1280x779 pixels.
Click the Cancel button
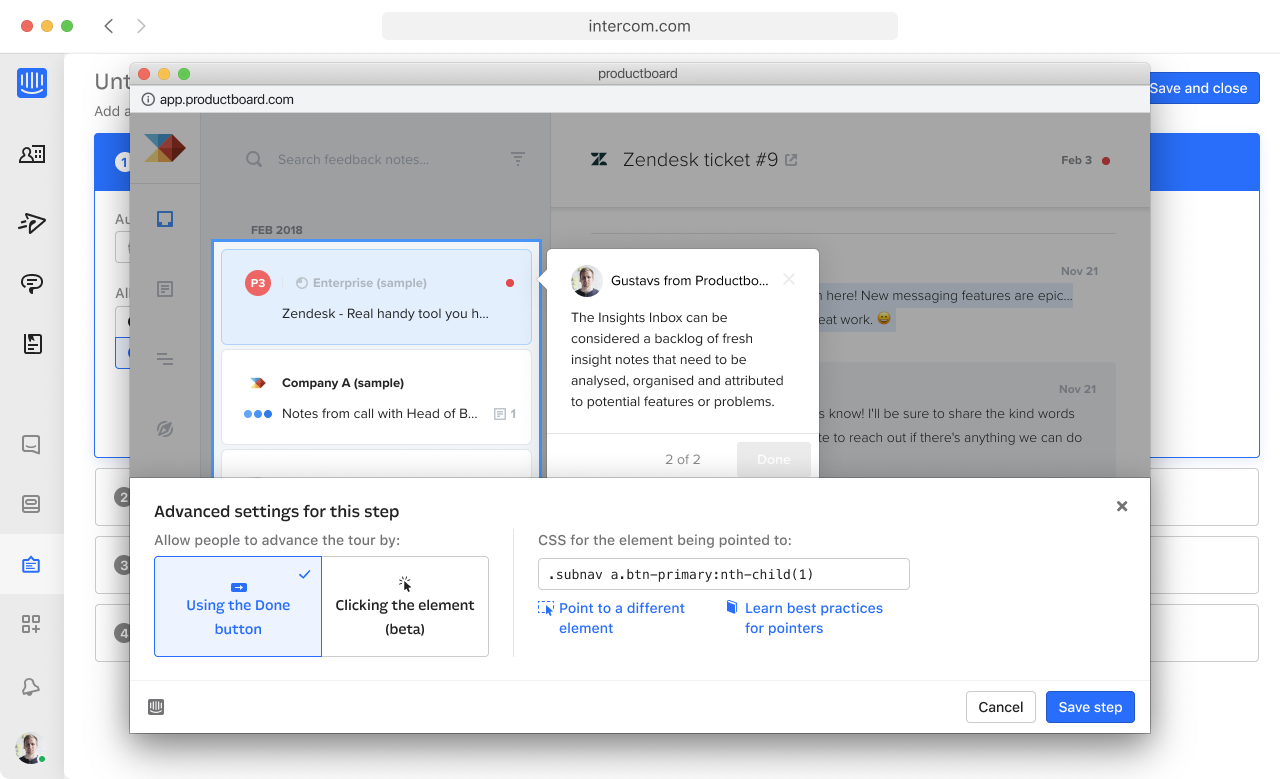1001,707
